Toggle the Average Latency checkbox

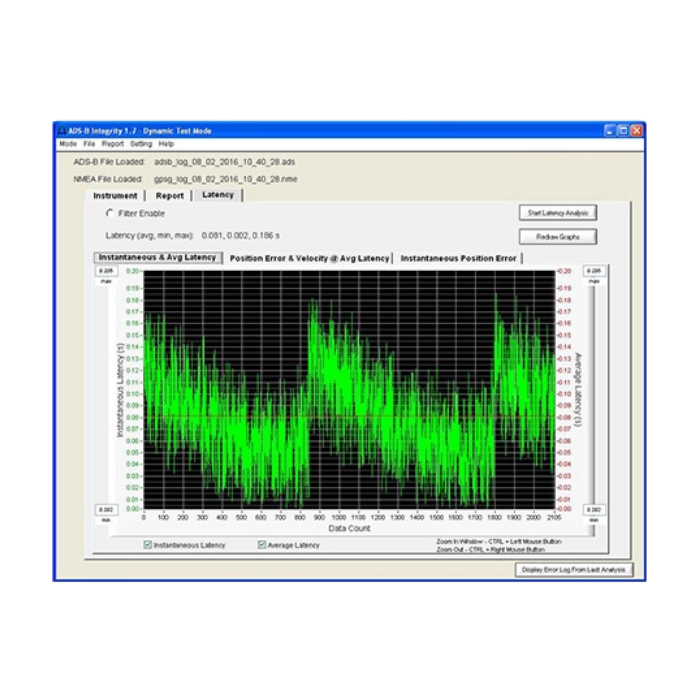click(x=262, y=545)
